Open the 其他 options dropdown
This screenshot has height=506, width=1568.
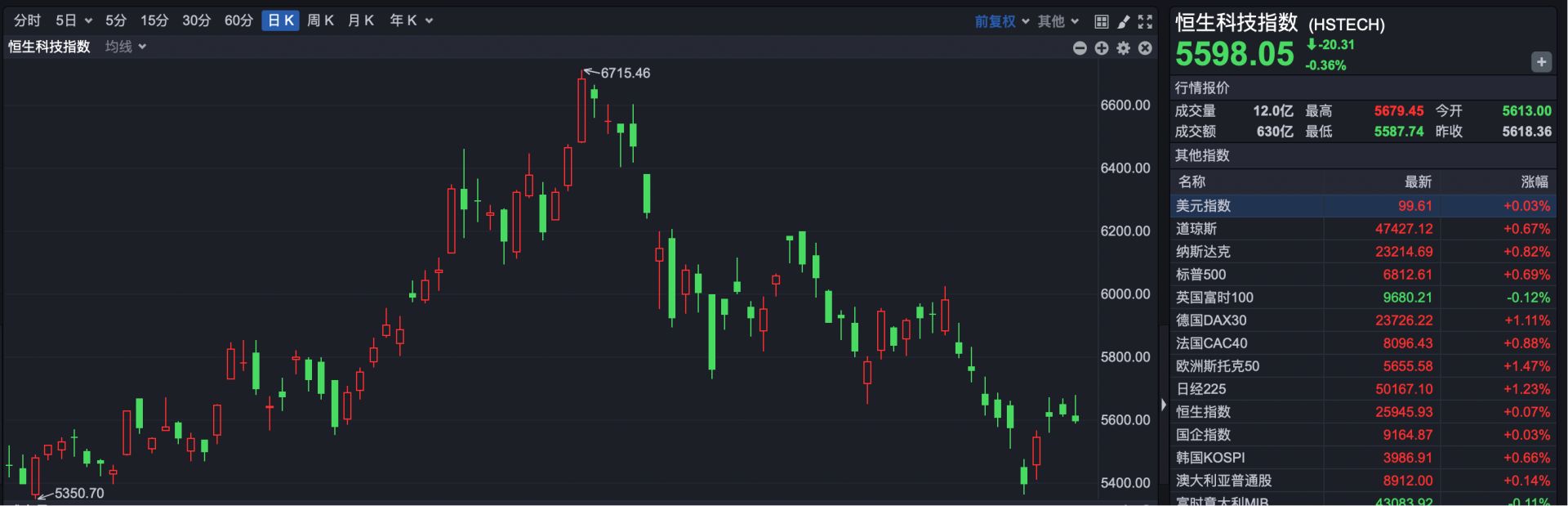coord(1058,21)
